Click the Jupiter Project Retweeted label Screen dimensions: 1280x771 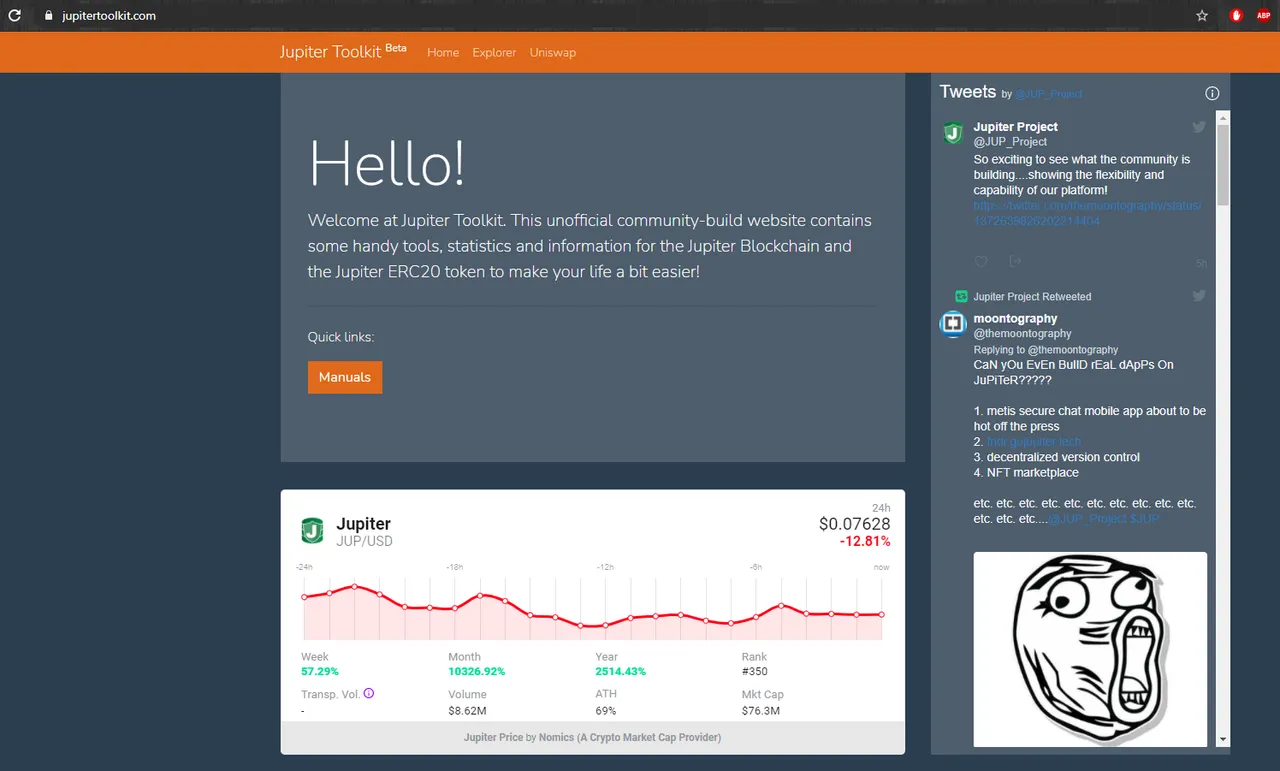pyautogui.click(x=1032, y=296)
